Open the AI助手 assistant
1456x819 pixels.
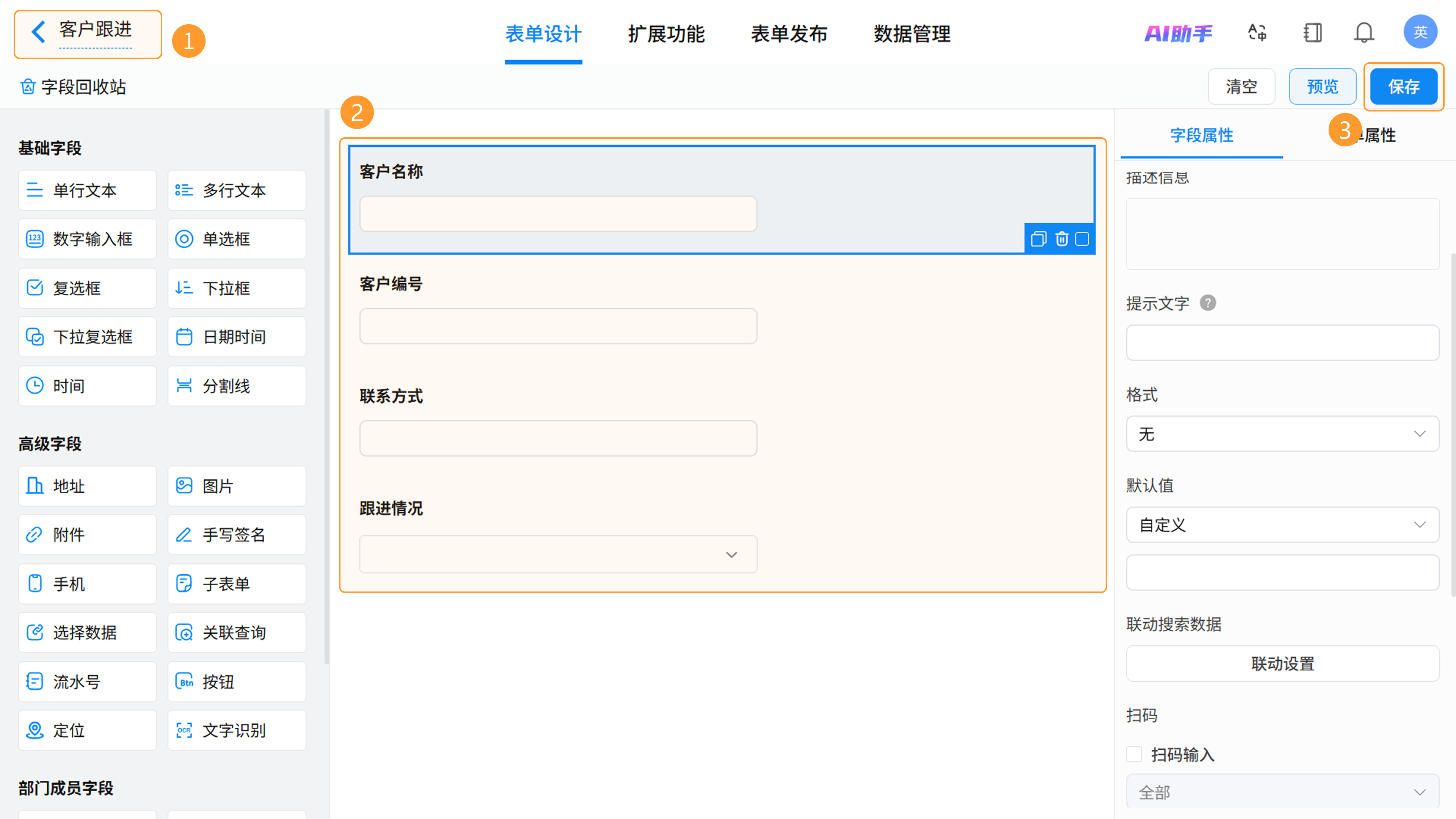click(1178, 34)
